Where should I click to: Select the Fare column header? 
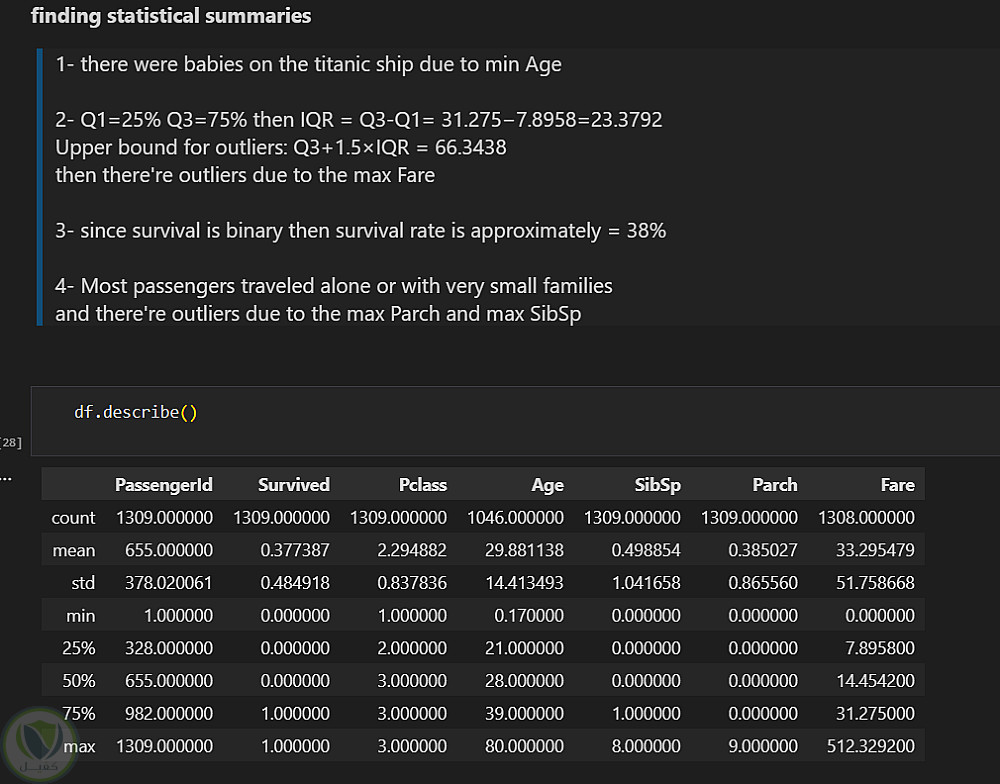(897, 485)
